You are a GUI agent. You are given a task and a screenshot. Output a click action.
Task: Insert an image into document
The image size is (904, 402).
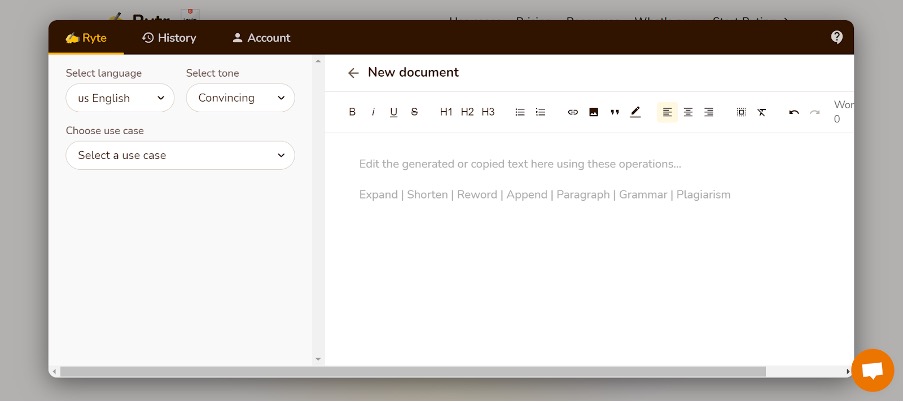coord(593,112)
